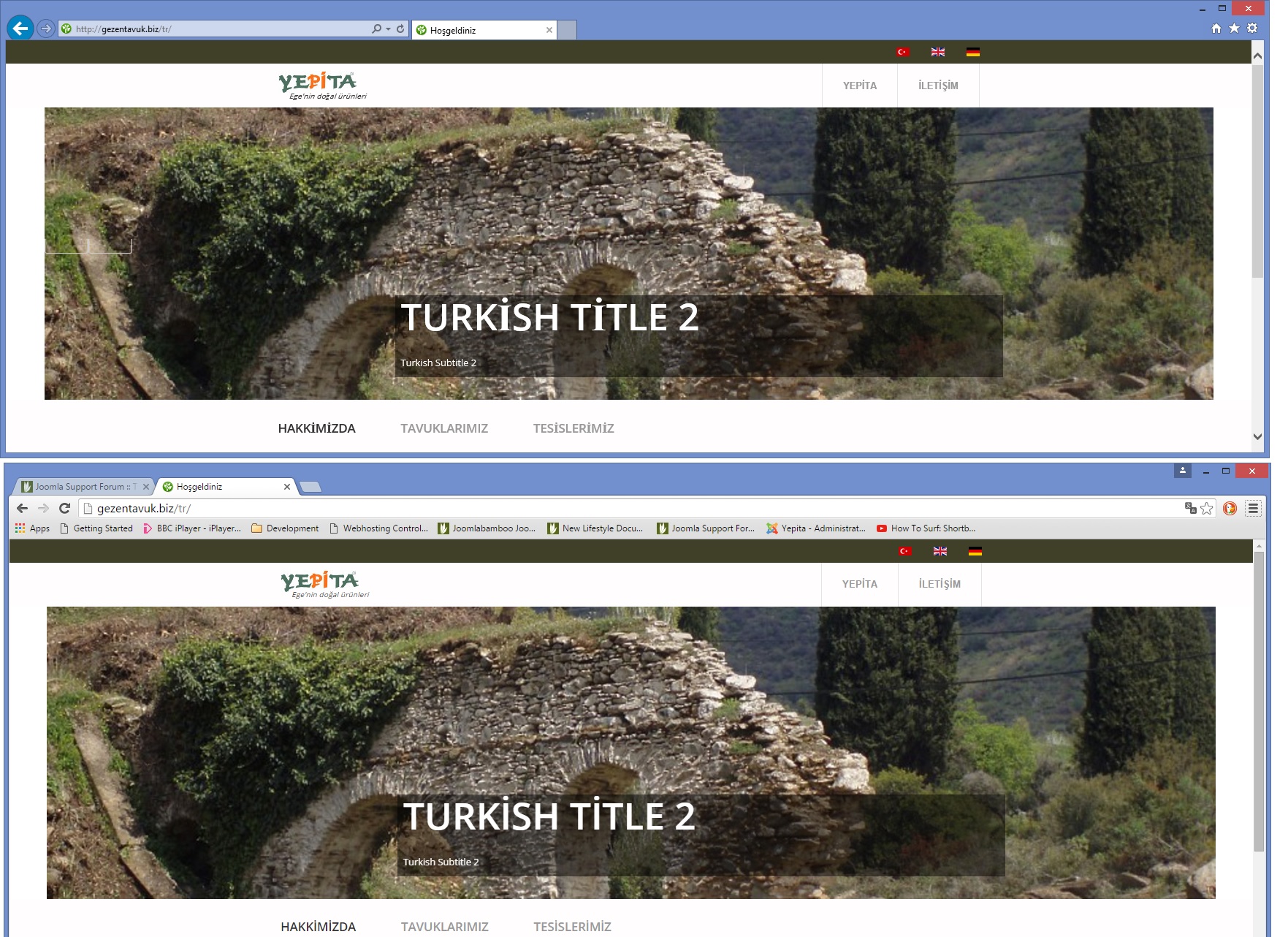1288x937 pixels.
Task: Close Joomla Support Forum tab in Chrome
Action: [x=146, y=487]
